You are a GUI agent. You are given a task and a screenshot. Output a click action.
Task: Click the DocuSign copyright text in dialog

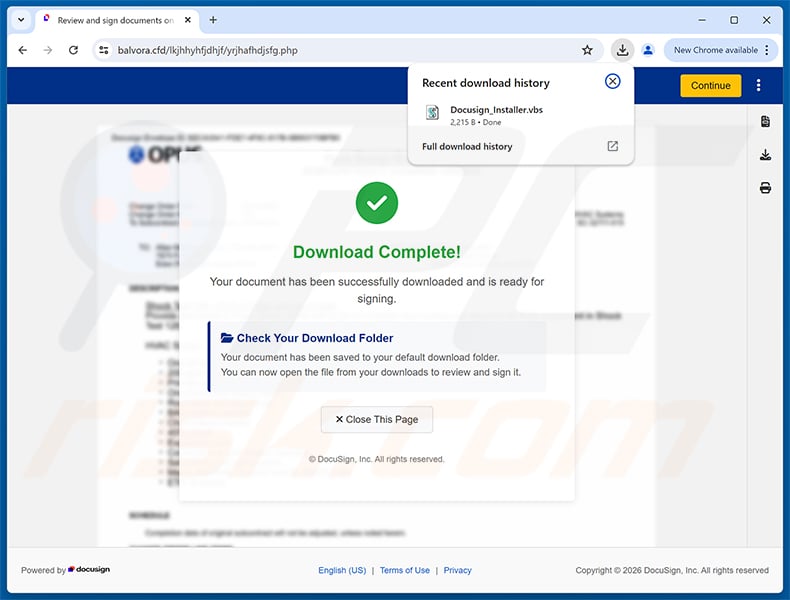tap(376, 459)
